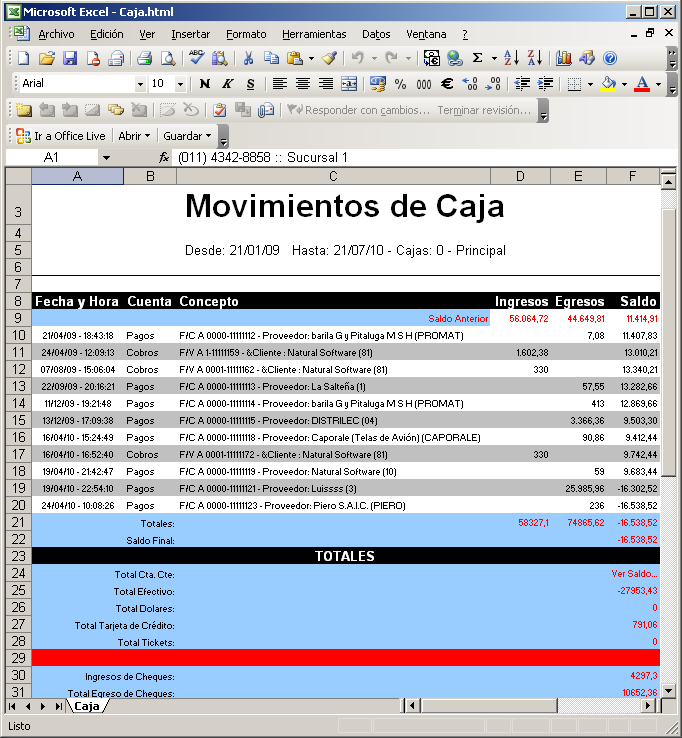
Task: Expand the Name Box dropdown arrow
Action: pyautogui.click(x=106, y=158)
